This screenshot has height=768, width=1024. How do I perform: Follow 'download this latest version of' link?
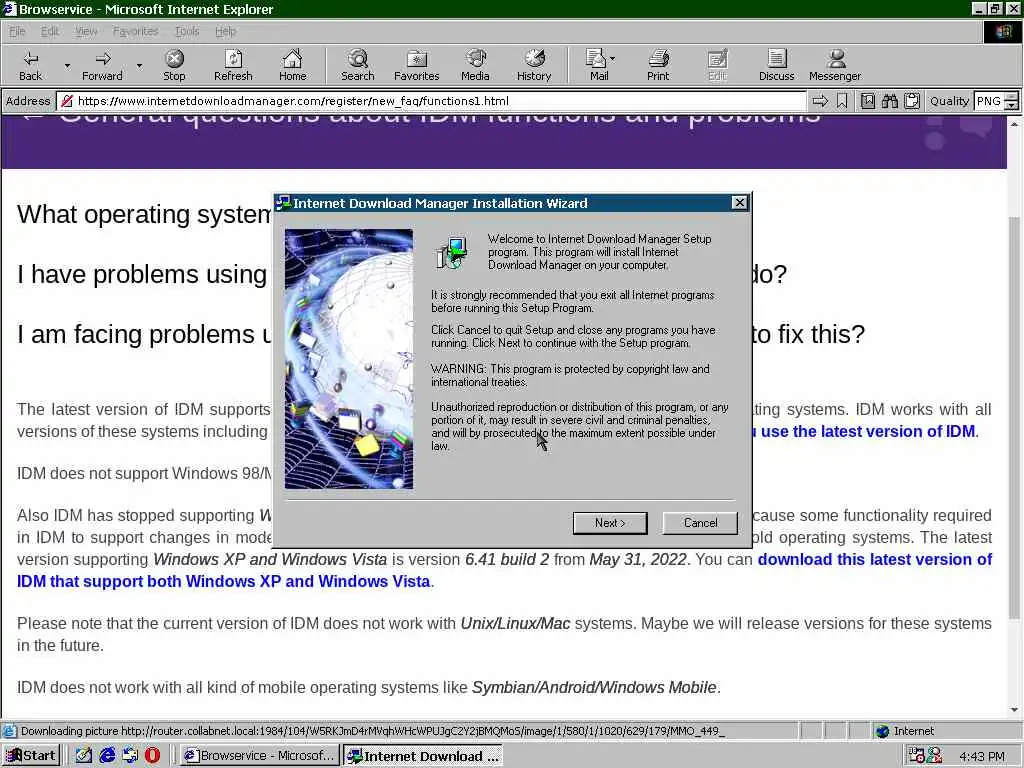tap(874, 560)
